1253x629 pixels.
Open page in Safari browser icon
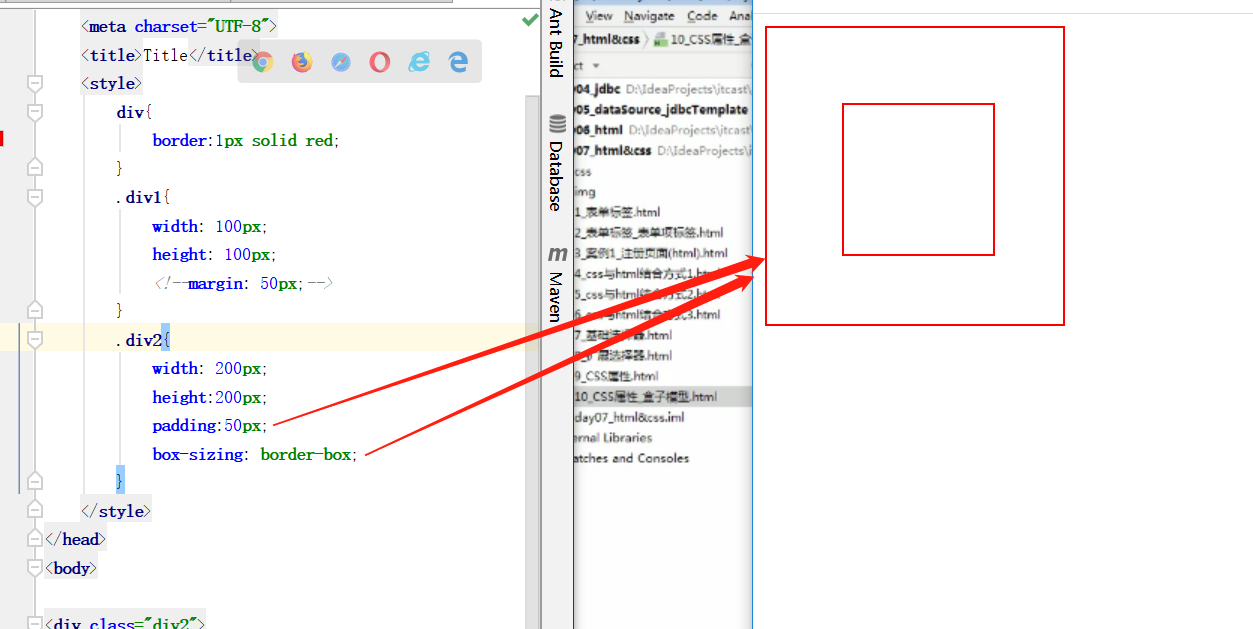point(341,62)
